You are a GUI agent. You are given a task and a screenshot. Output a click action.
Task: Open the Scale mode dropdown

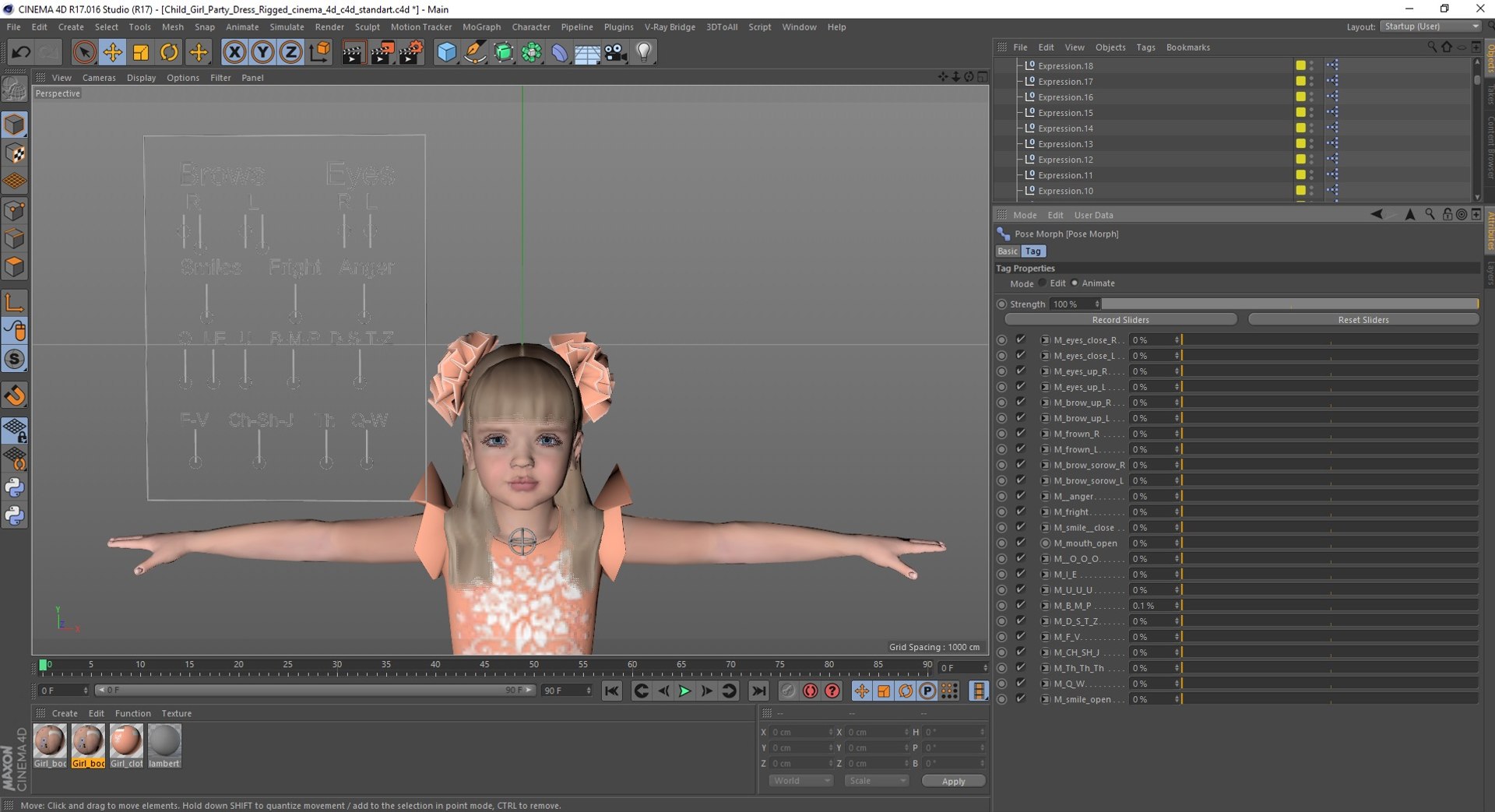(x=877, y=781)
